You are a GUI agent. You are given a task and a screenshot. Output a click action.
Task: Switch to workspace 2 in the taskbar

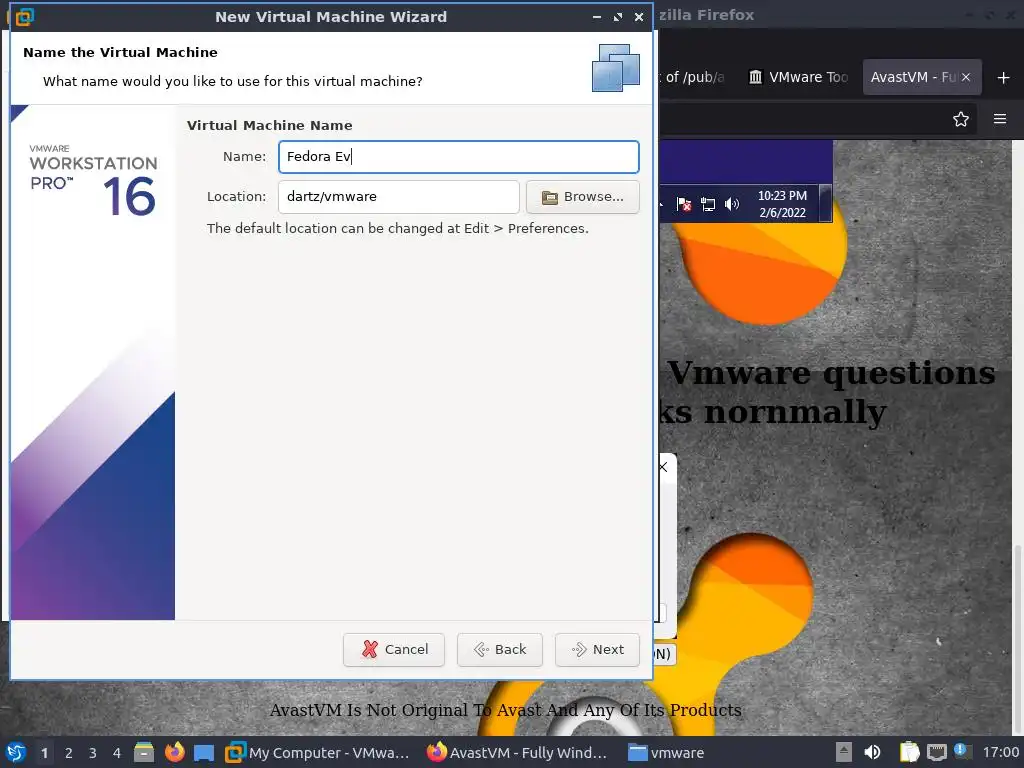(69, 753)
